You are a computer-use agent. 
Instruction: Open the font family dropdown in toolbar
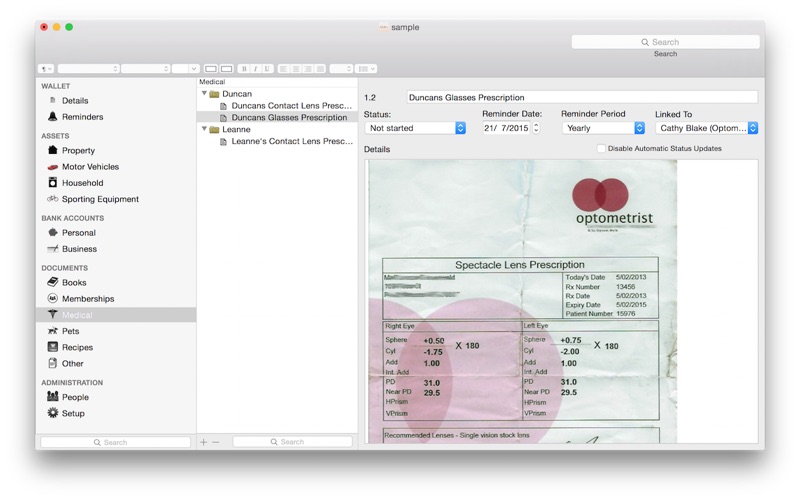(88, 68)
